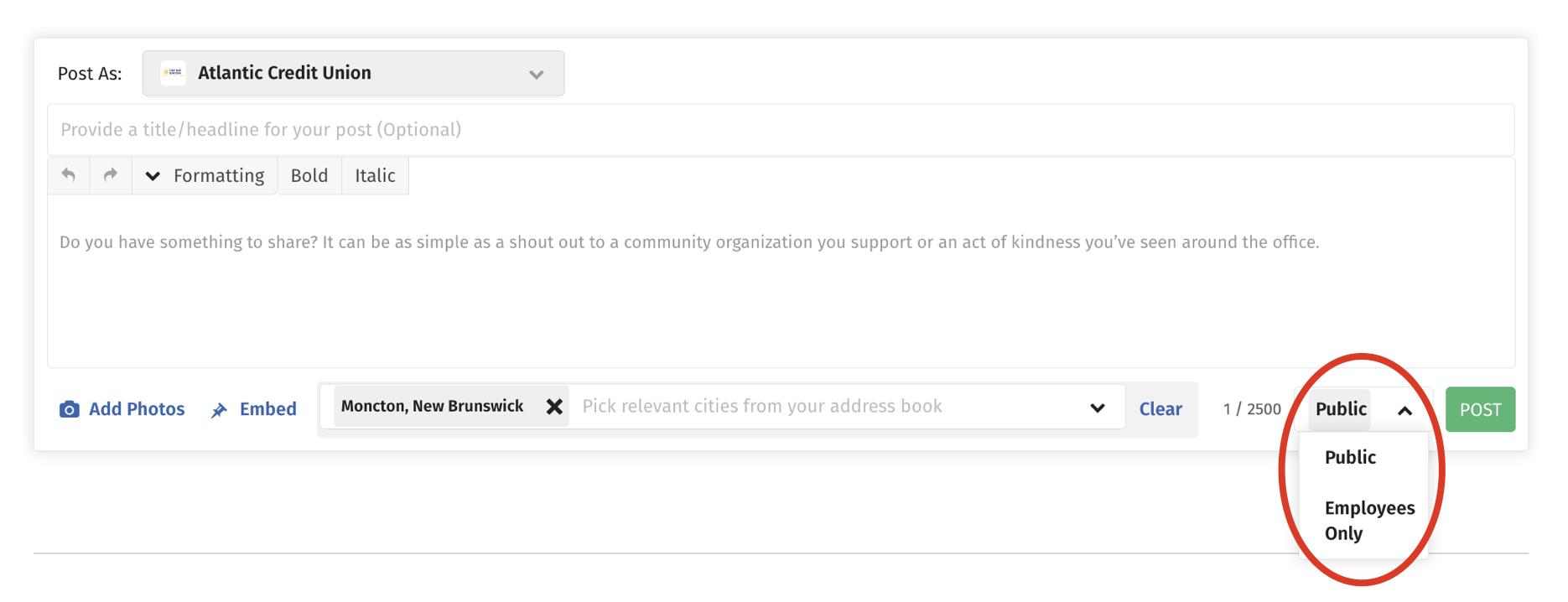Image resolution: width=1568 pixels, height=602 pixels.
Task: Click the 1 / 2500 character counter
Action: pyautogui.click(x=1252, y=409)
